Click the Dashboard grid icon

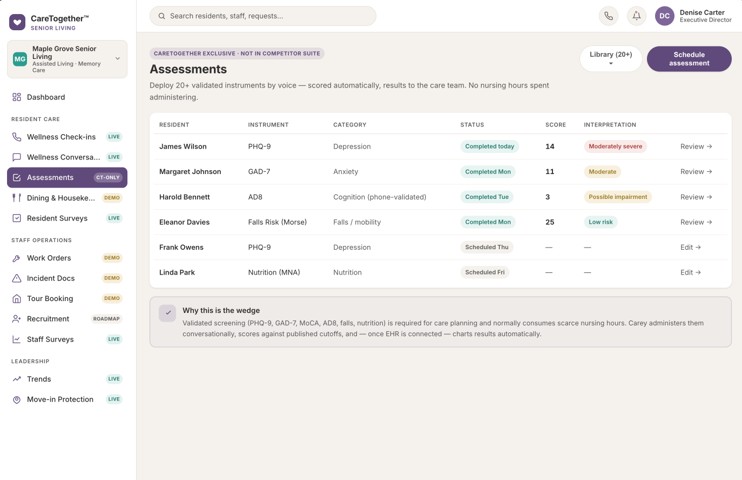pyautogui.click(x=17, y=97)
